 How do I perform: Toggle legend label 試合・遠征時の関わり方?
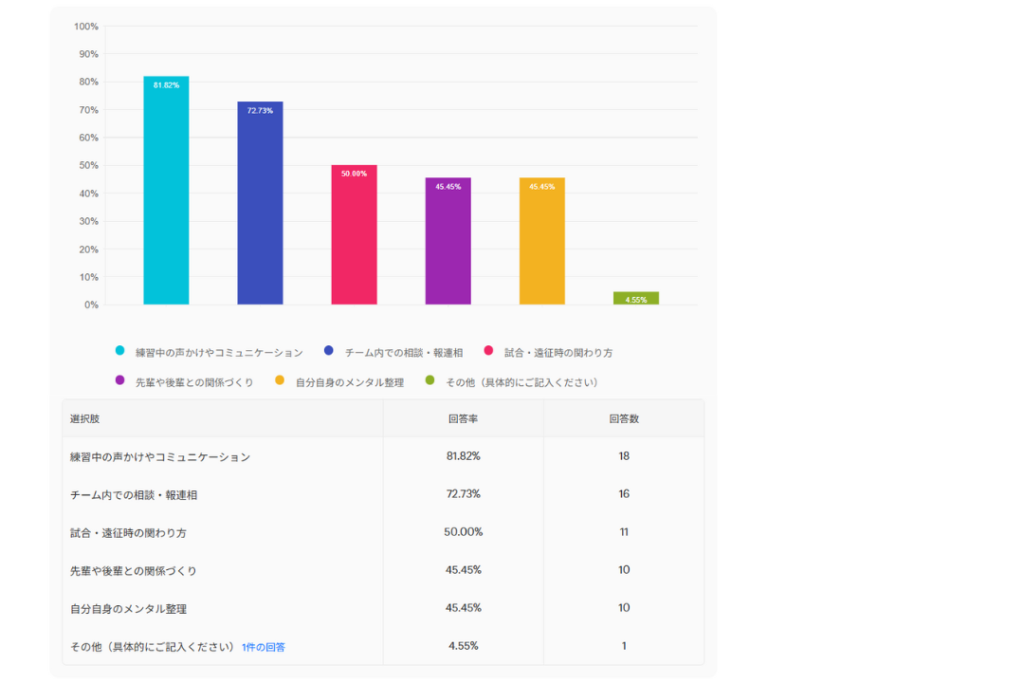pos(558,352)
